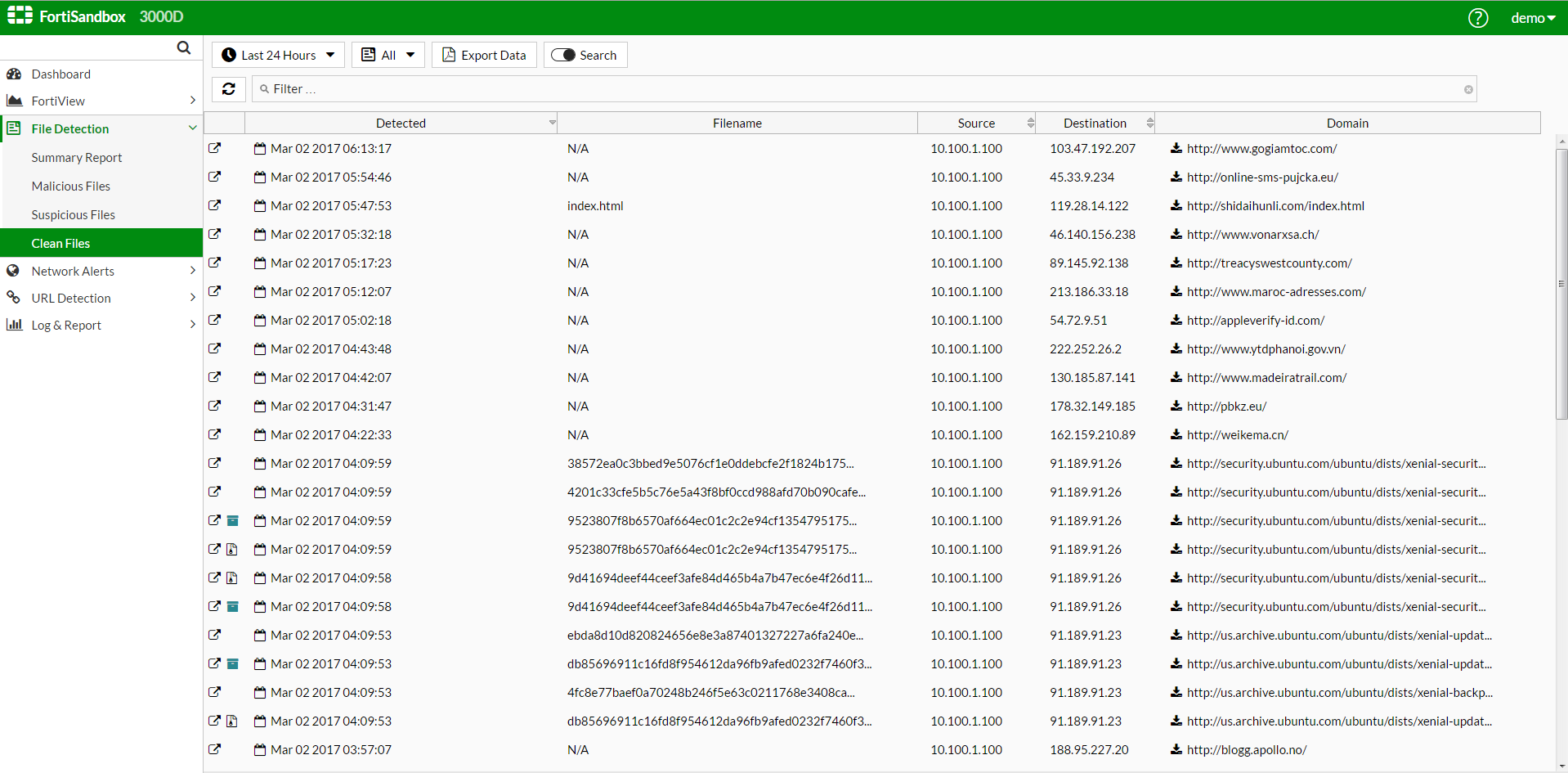The image size is (1568, 773).
Task: Click the Domain column header
Action: pyautogui.click(x=1347, y=123)
